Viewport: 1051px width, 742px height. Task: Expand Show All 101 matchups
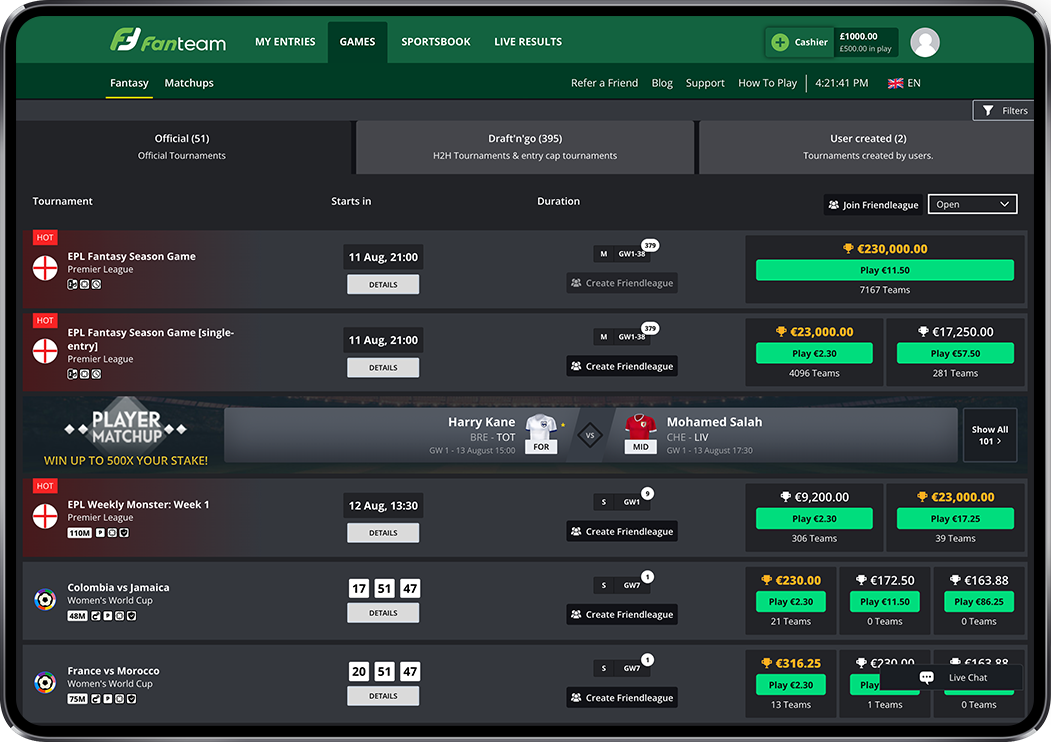click(990, 435)
